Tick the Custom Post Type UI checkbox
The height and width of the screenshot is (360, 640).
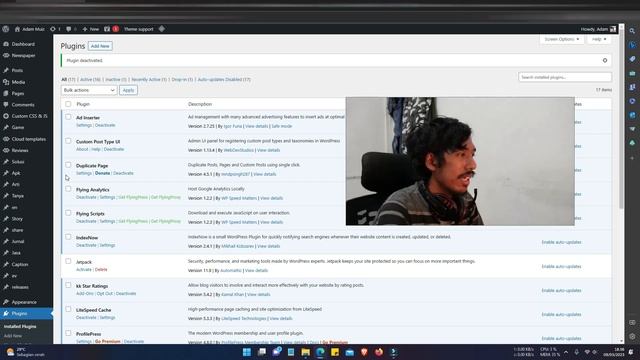(68, 141)
